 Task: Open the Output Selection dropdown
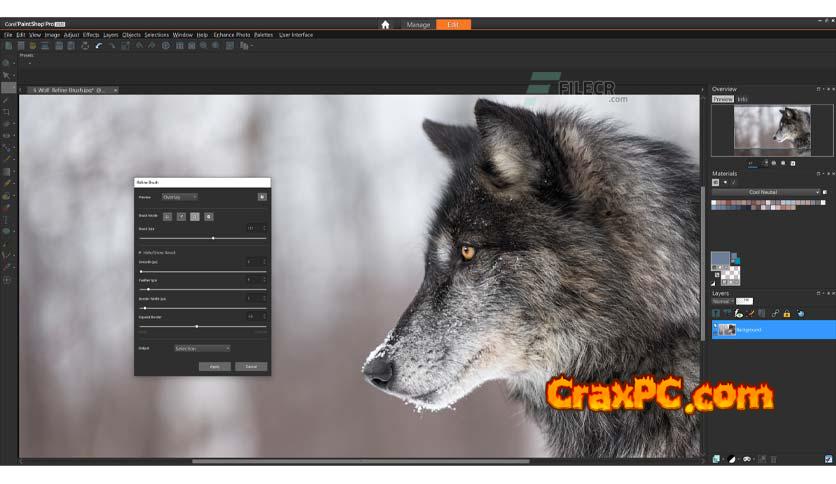pos(202,348)
